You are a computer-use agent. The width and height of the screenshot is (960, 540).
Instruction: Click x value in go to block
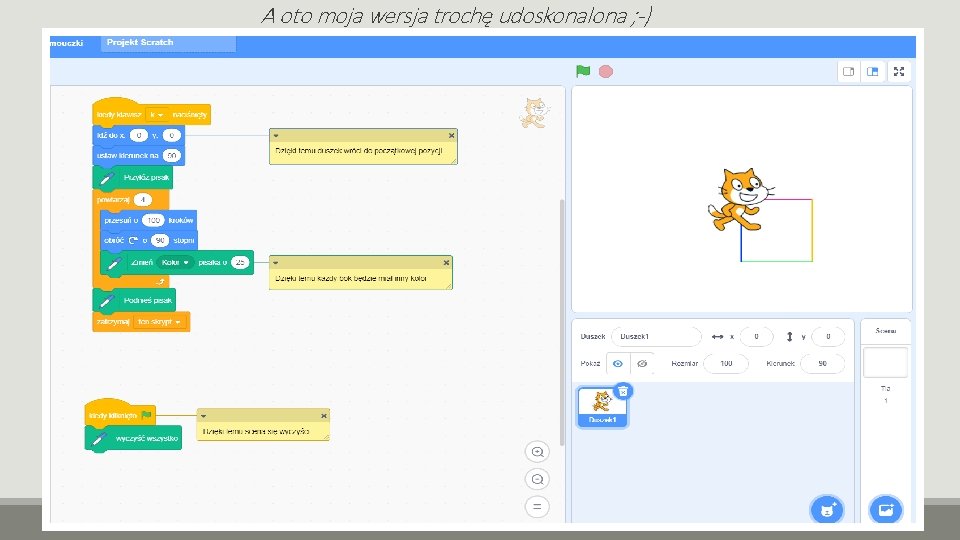click(139, 135)
